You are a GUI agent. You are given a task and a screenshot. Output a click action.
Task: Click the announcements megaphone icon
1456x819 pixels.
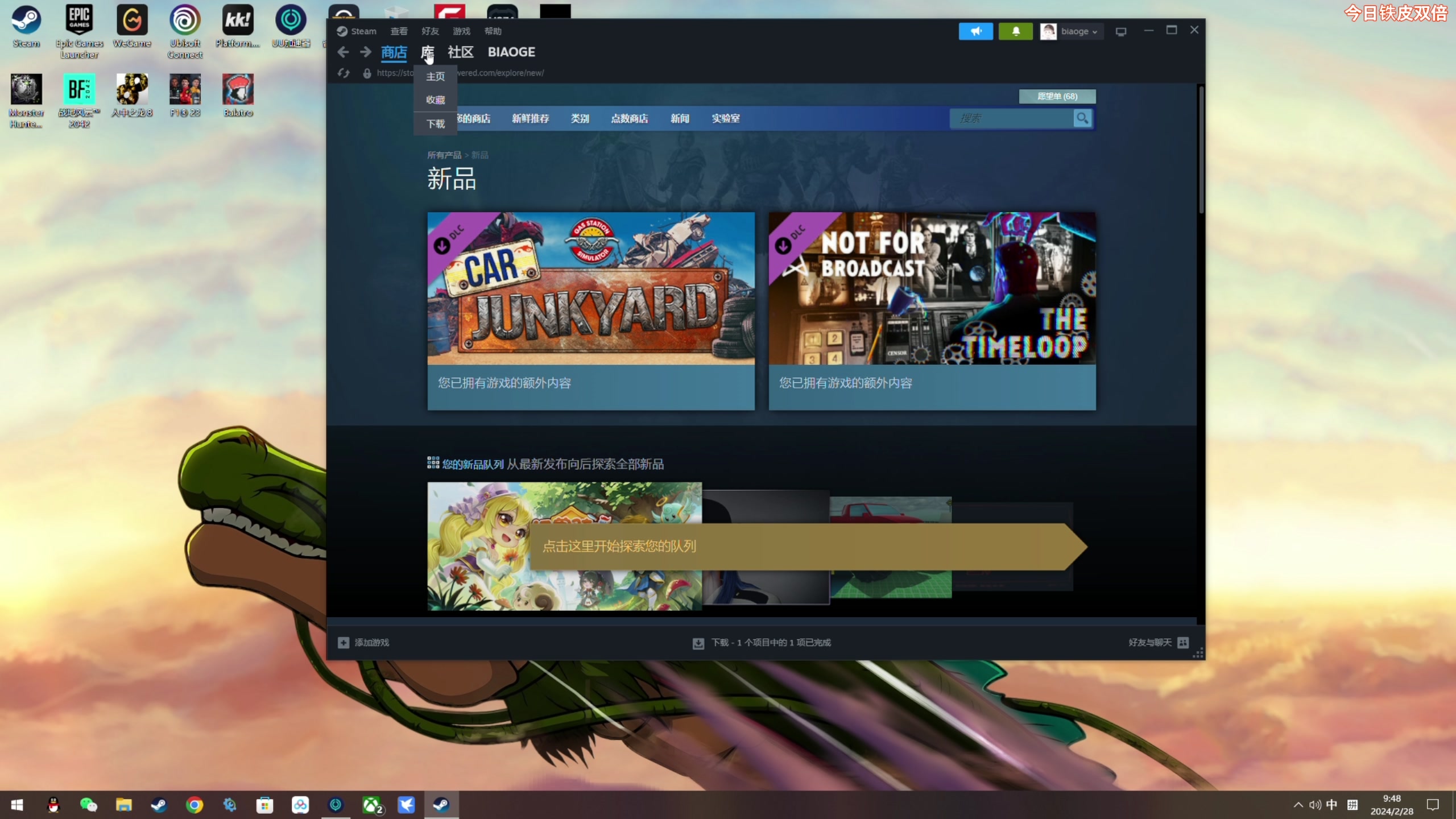(975, 31)
